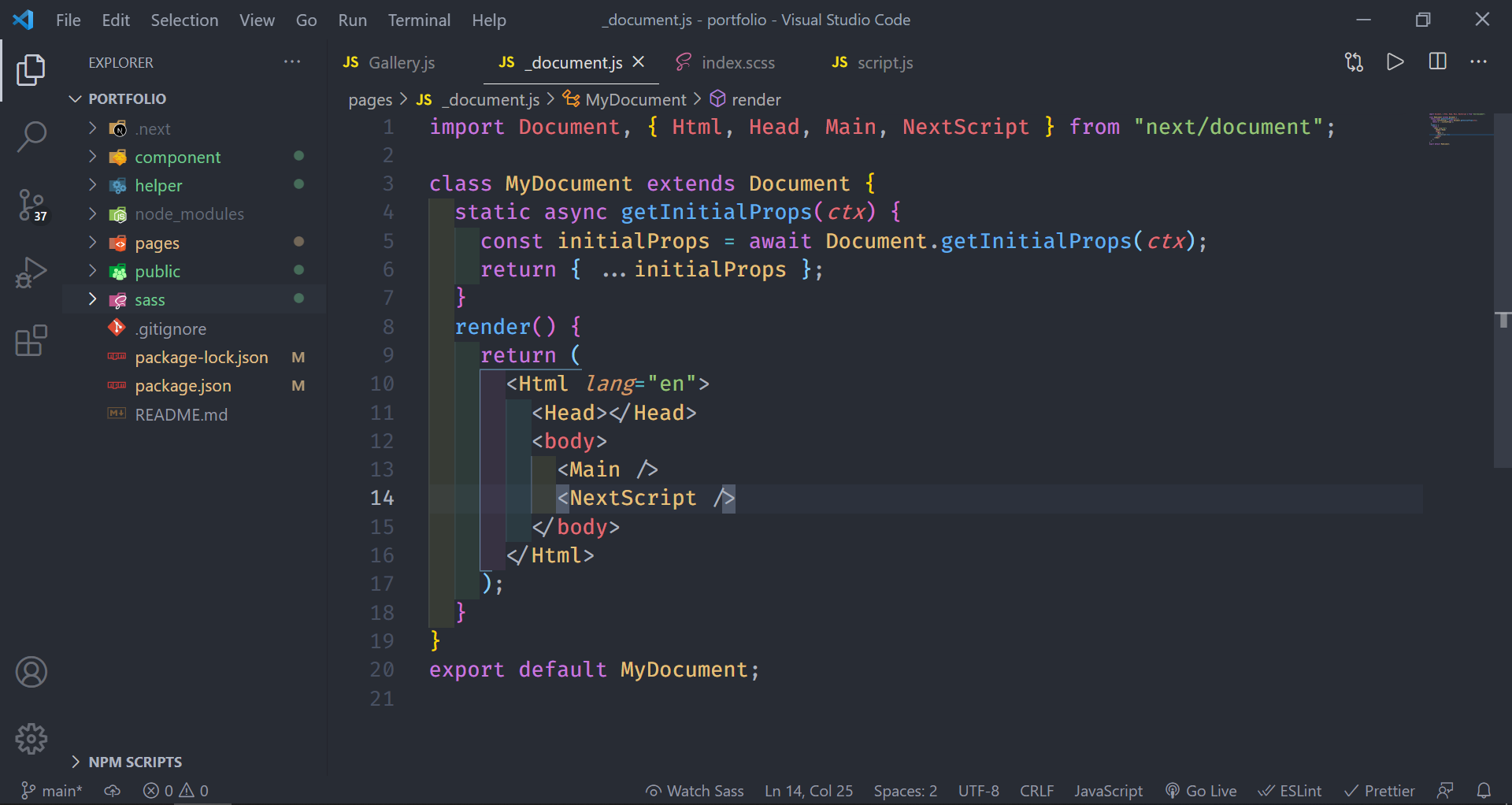The image size is (1512, 805).
Task: Click Go Live server button
Action: 1201,791
